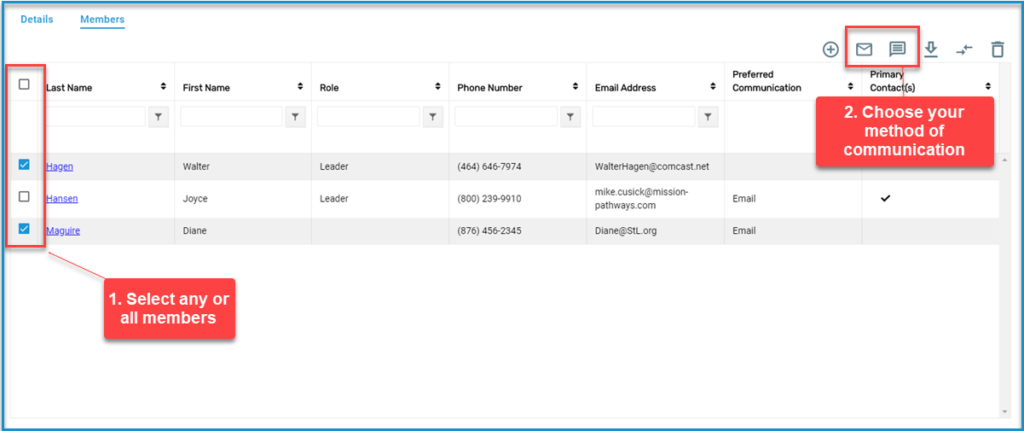The width and height of the screenshot is (1024, 431).
Task: Toggle the select-all header checkbox
Action: coord(25,85)
